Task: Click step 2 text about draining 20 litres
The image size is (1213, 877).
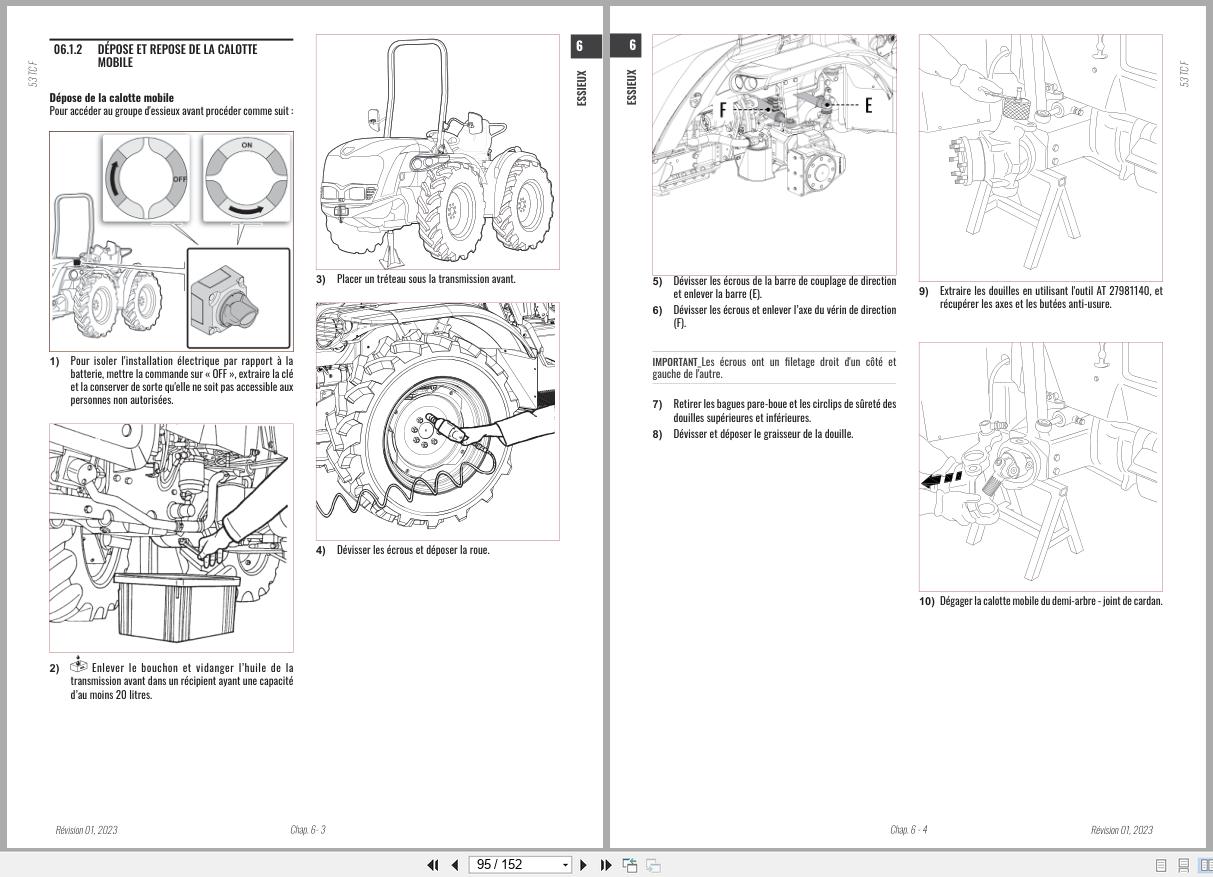Action: tap(182, 680)
